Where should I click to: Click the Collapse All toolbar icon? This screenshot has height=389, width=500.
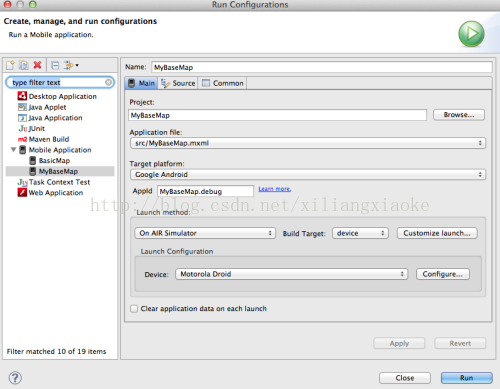coord(55,65)
